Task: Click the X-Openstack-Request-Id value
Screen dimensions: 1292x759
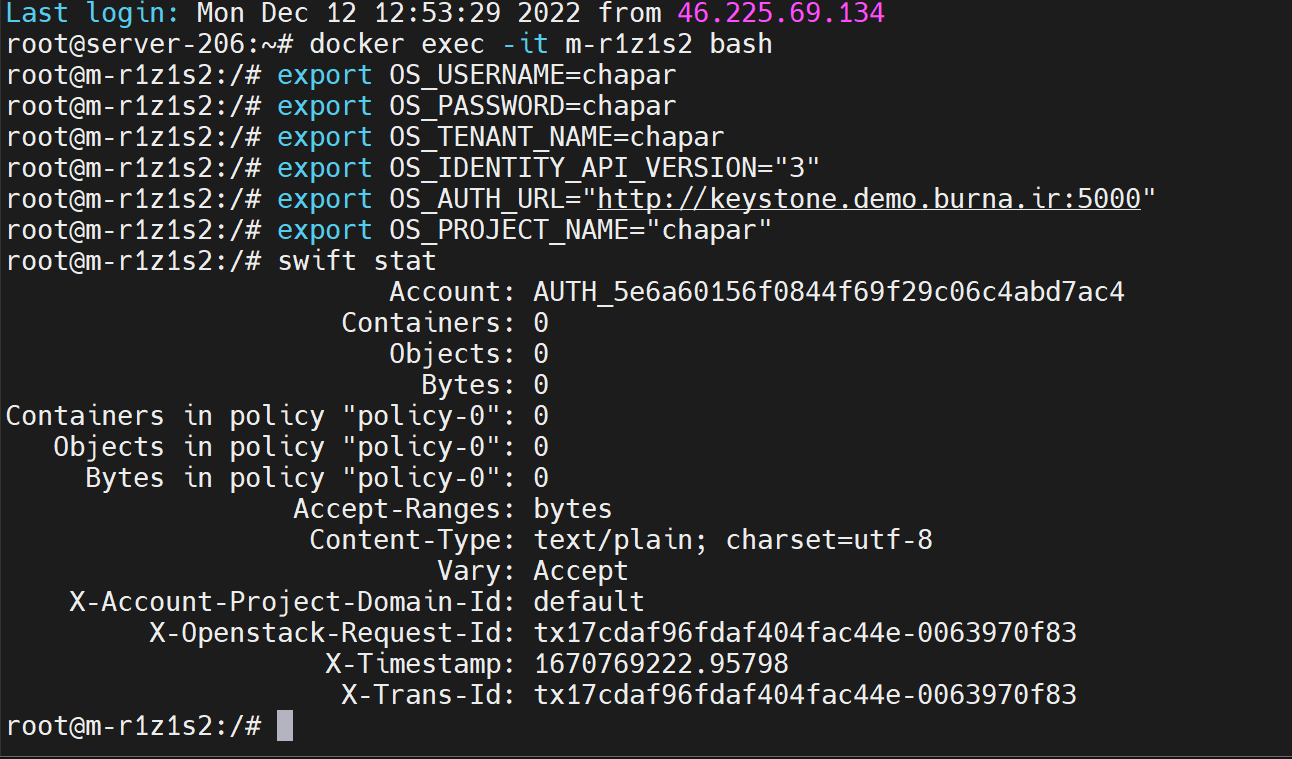Action: coord(804,632)
